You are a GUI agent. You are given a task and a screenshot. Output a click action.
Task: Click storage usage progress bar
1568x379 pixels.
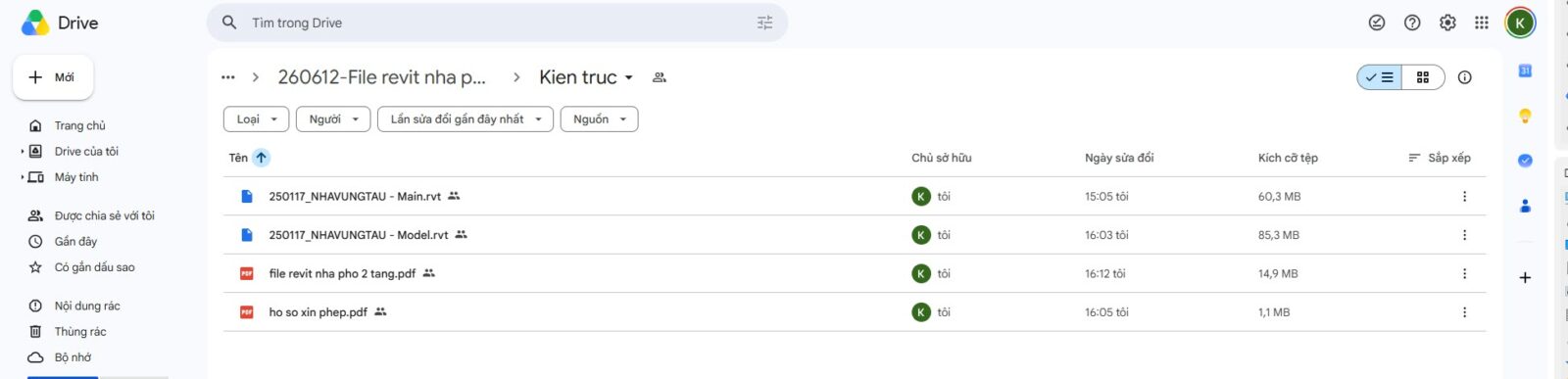pos(98,377)
